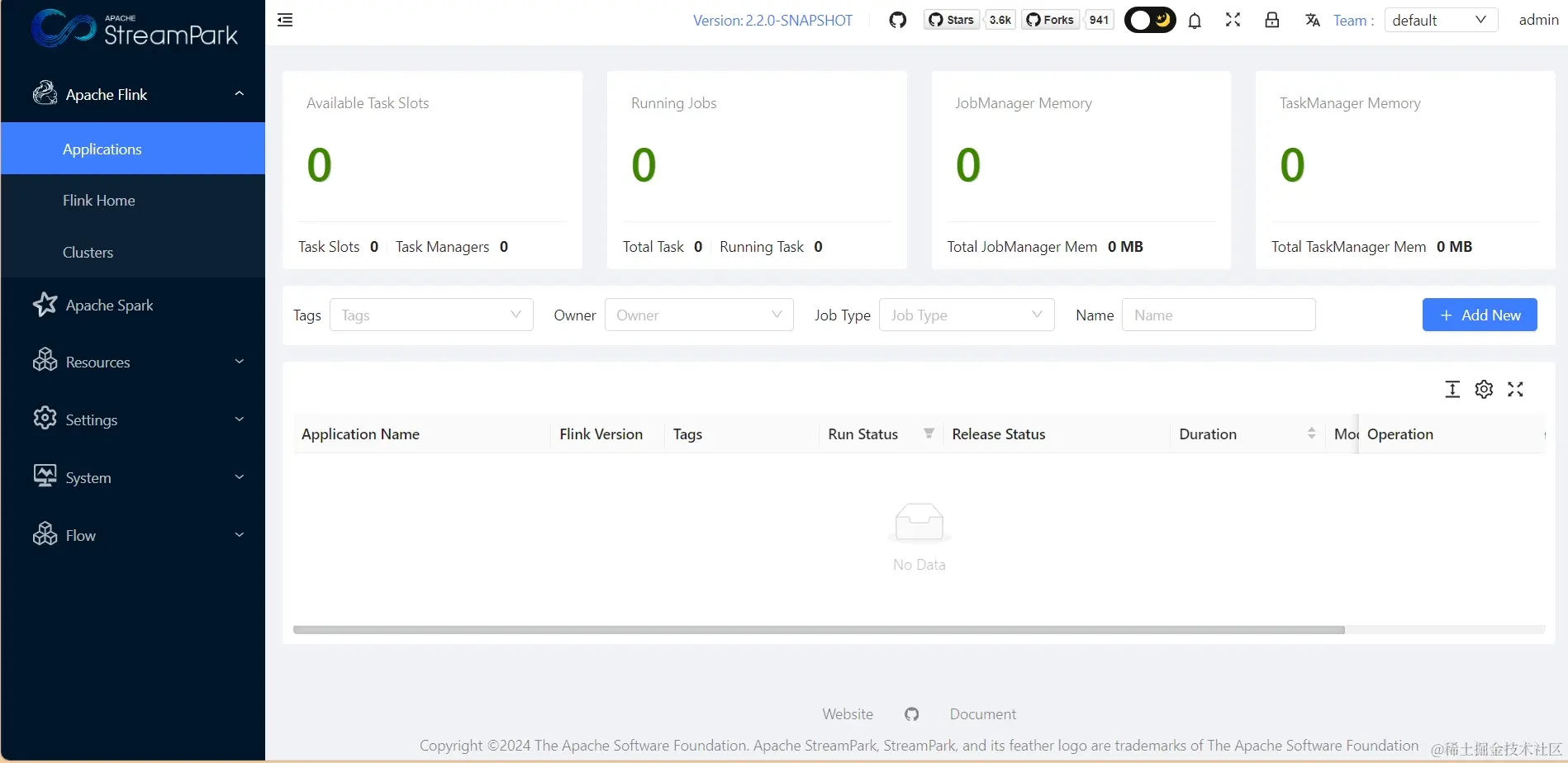Open the Owner filter dropdown
The image size is (1568, 763).
tap(699, 315)
